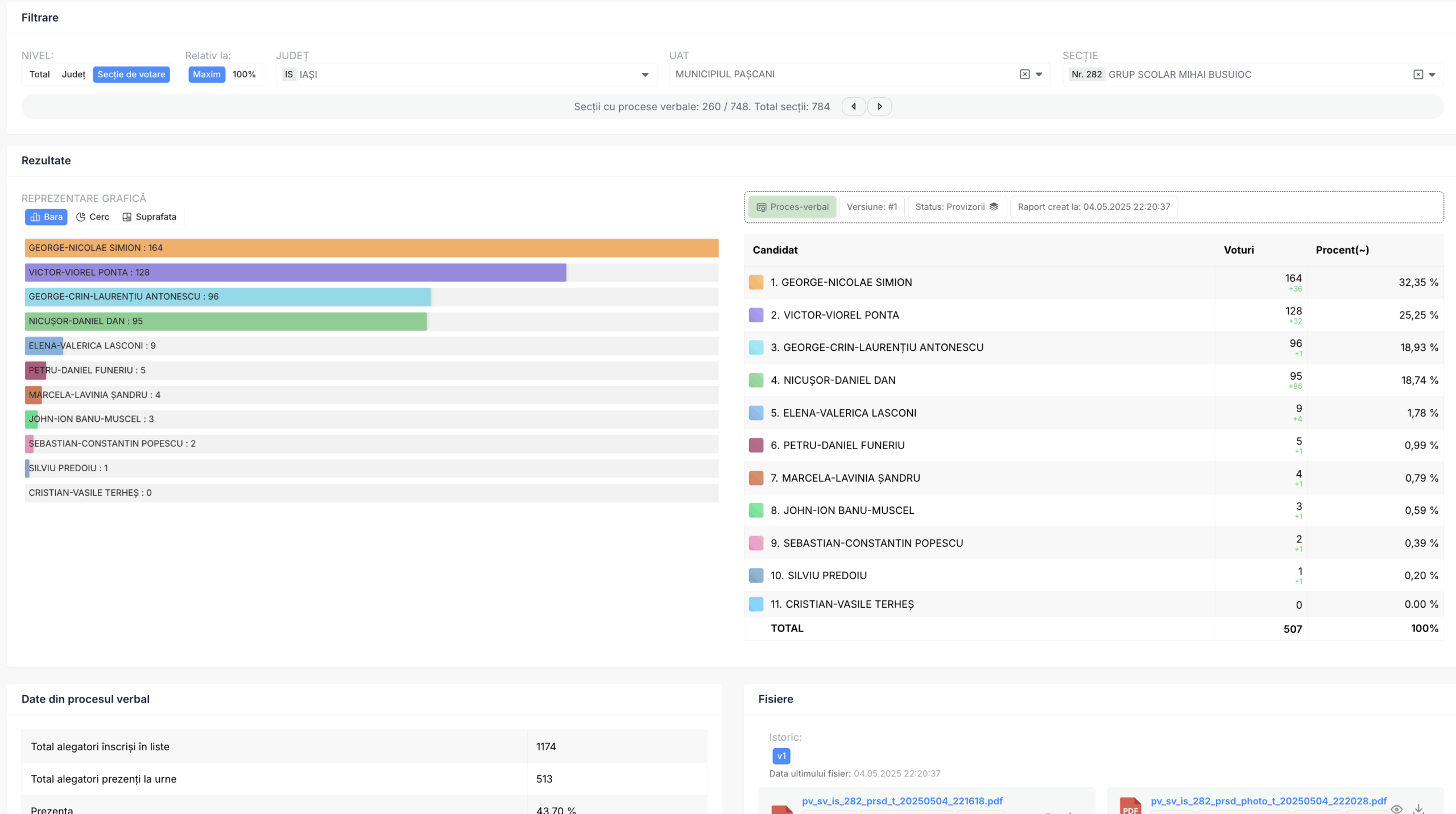This screenshot has height=814, width=1456.
Task: Open pv_sv_is_282_prsd_t_20250504_221618.pdf link
Action: (901, 801)
